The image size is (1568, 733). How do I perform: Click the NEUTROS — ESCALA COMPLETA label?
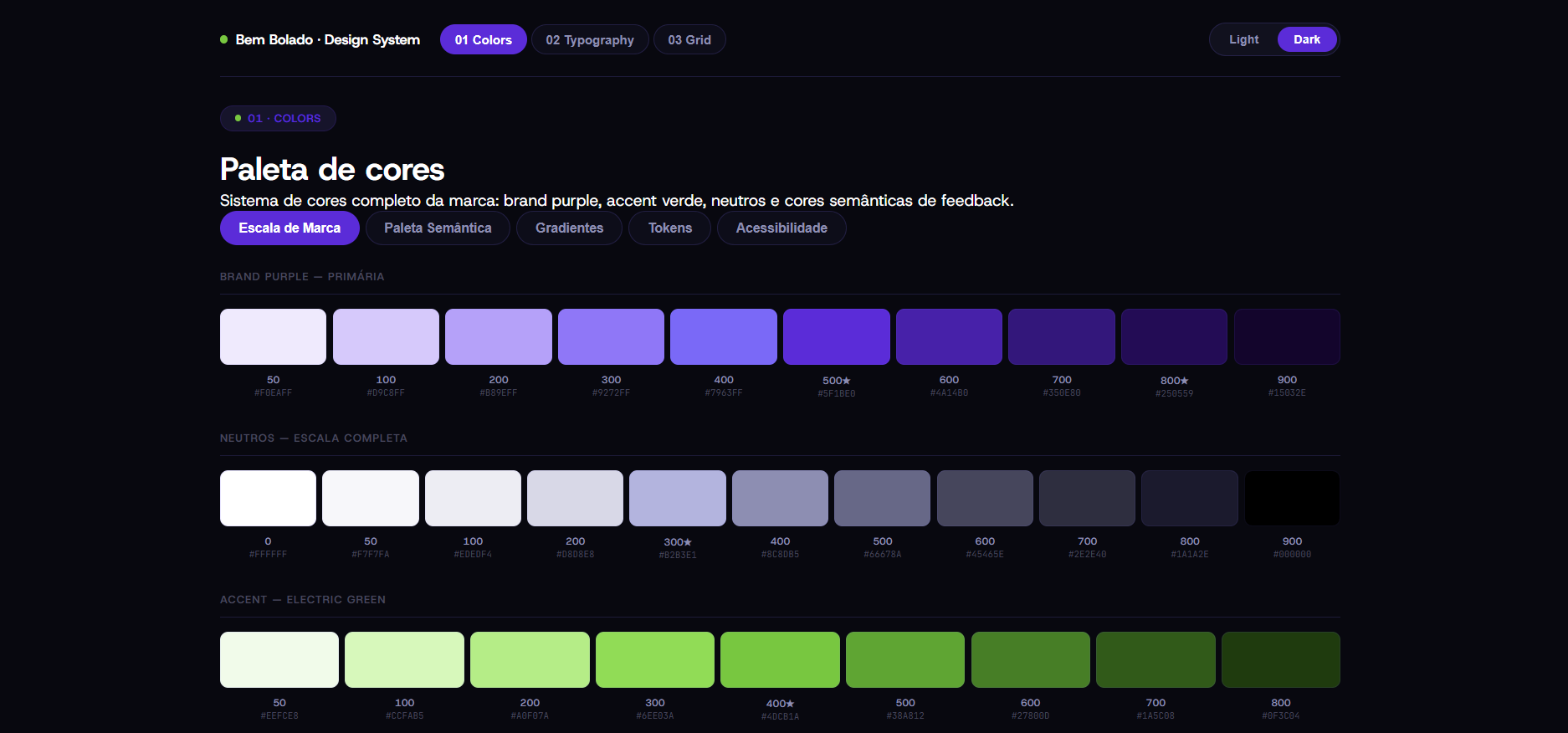coord(314,438)
